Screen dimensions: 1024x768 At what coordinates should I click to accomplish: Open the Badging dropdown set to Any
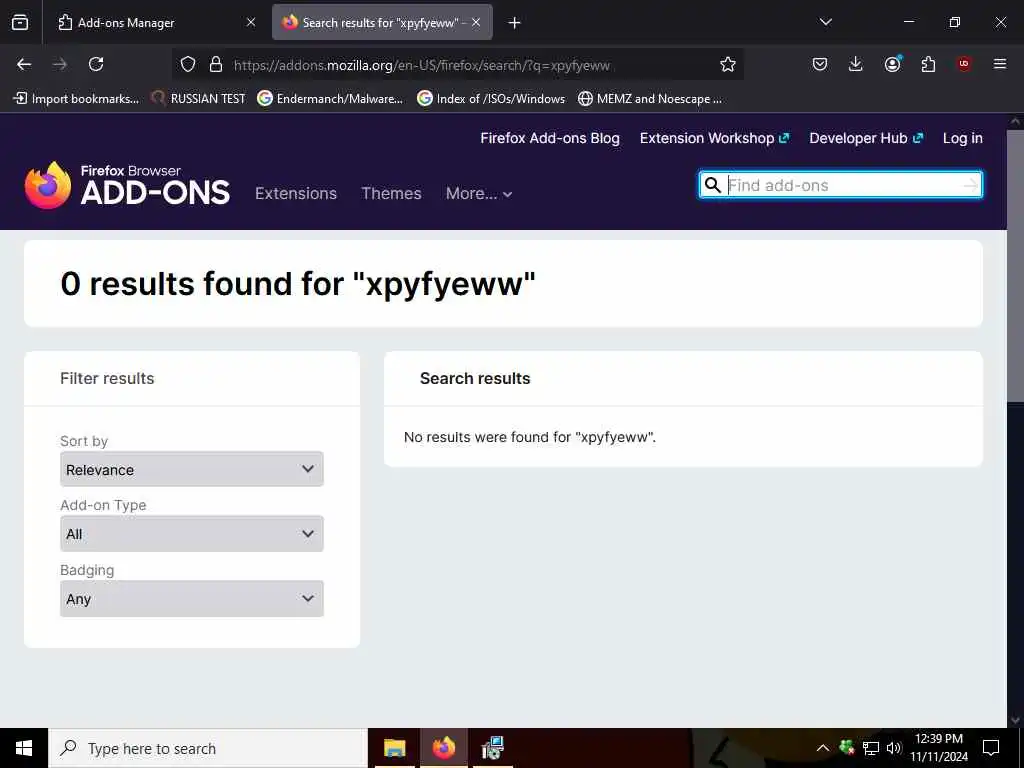tap(191, 598)
